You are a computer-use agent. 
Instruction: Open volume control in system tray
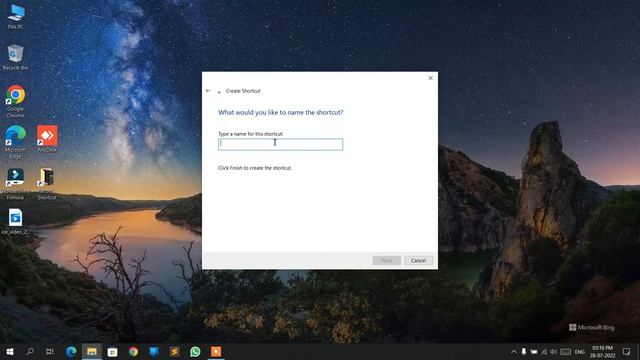tap(553, 351)
